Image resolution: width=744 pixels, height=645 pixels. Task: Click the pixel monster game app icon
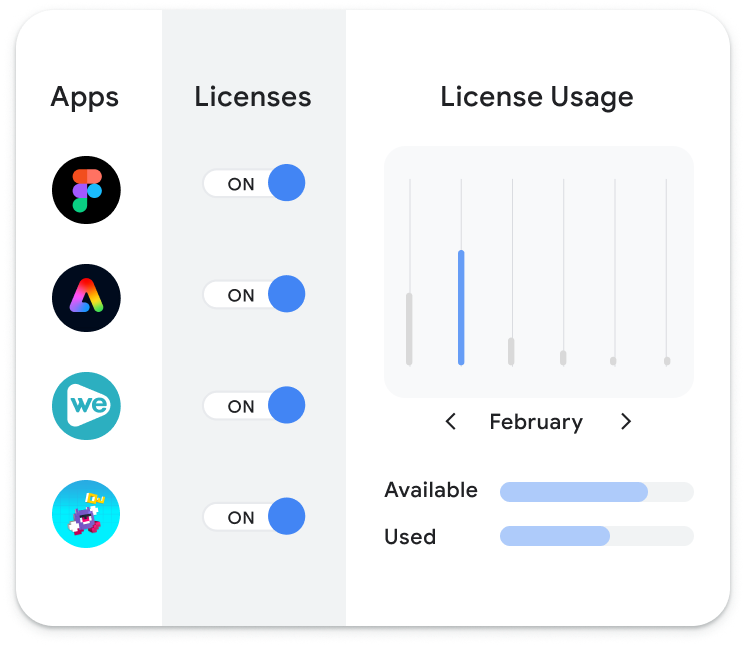click(x=86, y=514)
